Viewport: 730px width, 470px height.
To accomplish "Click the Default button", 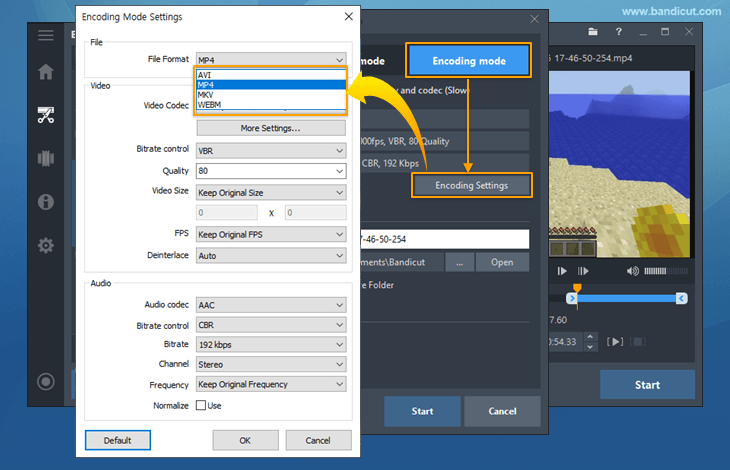I will [118, 440].
